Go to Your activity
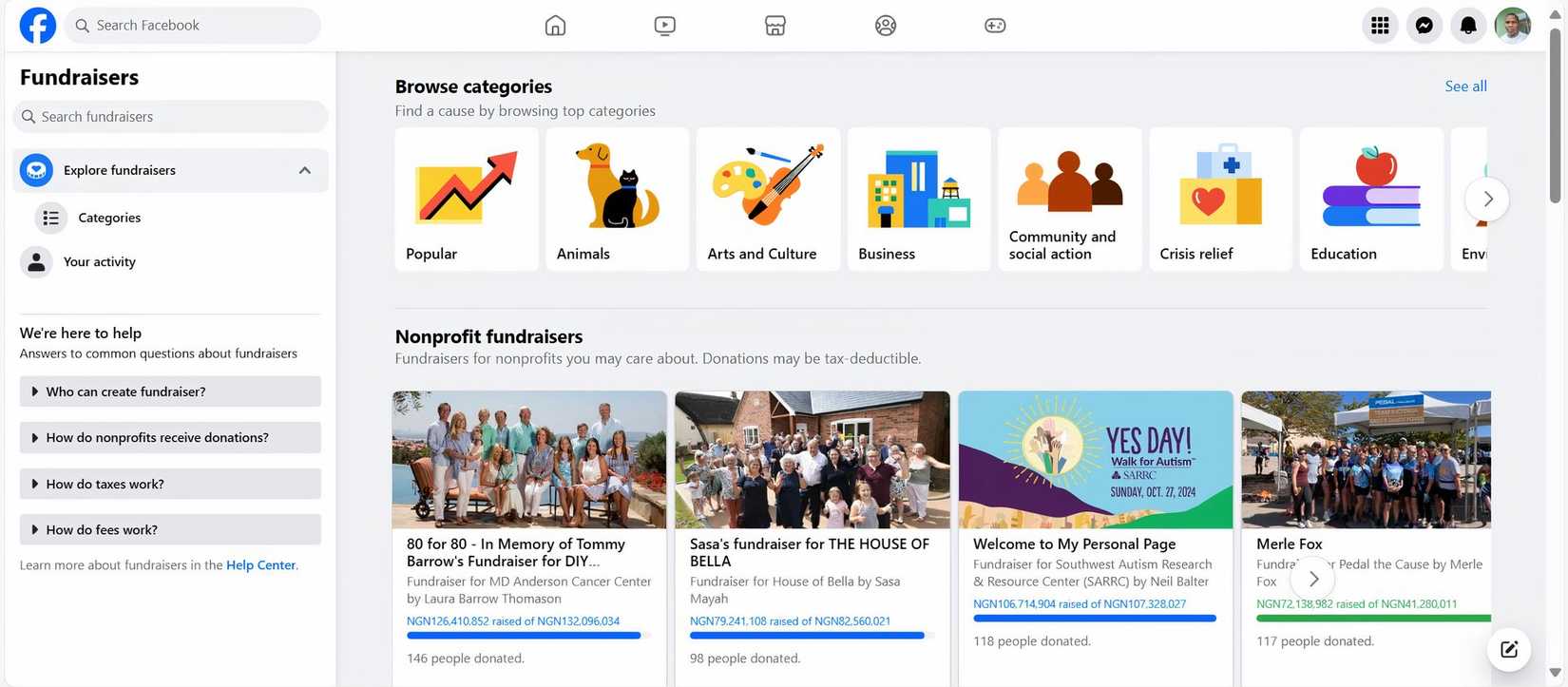This screenshot has width=1568, height=687. point(99,262)
